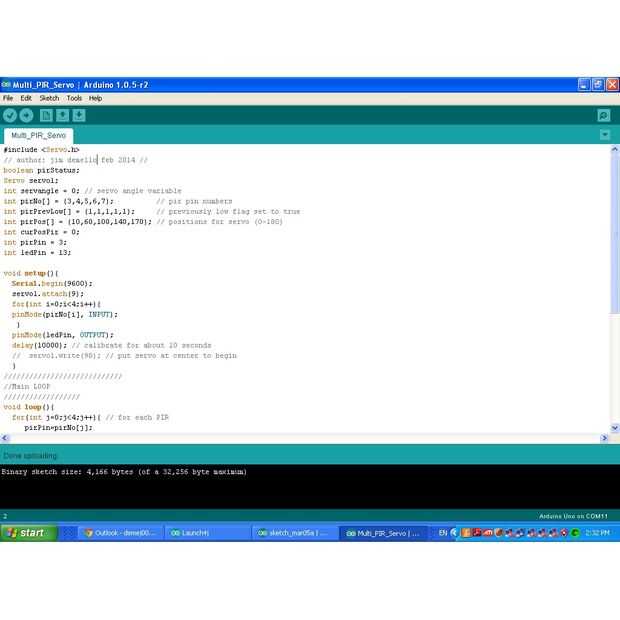Image resolution: width=620 pixels, height=620 pixels.
Task: Switch to LaunchH taskbar button
Action: click(207, 533)
